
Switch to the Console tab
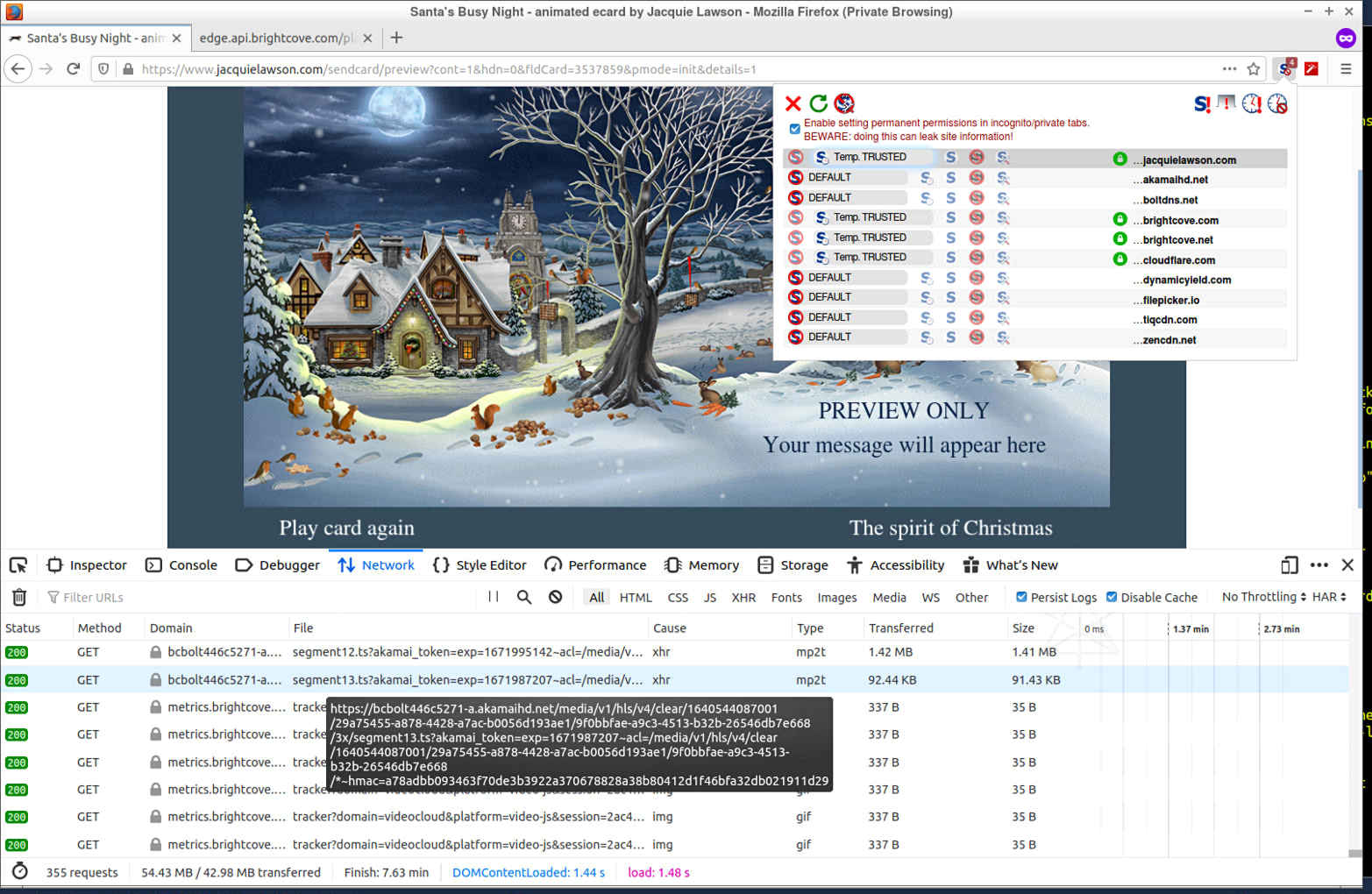coord(181,565)
